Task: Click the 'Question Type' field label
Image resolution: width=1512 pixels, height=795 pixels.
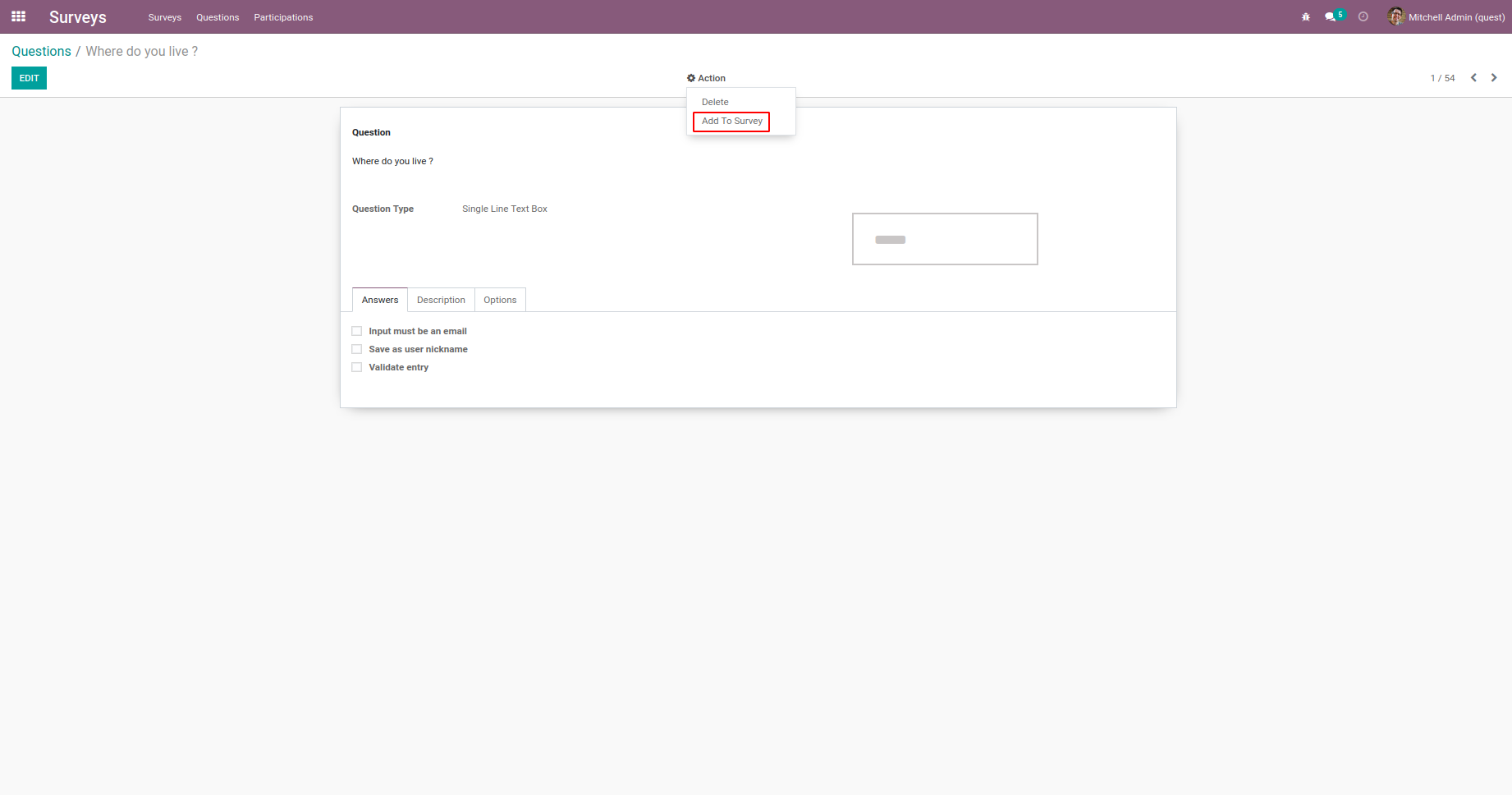Action: (x=383, y=209)
